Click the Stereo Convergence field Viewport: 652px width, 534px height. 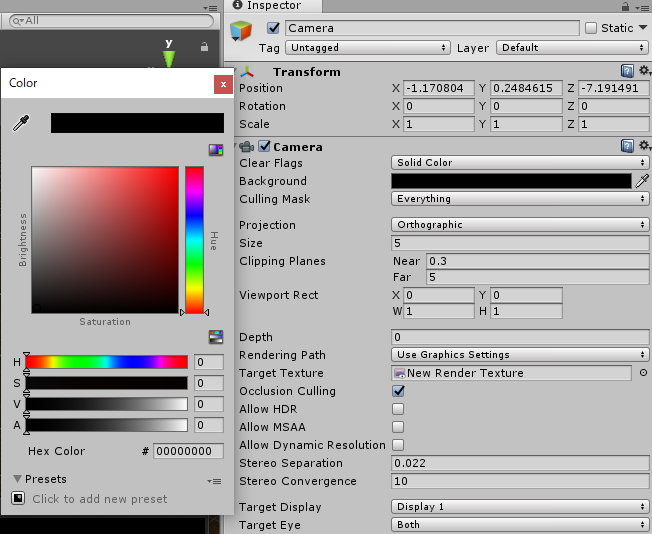pyautogui.click(x=520, y=481)
